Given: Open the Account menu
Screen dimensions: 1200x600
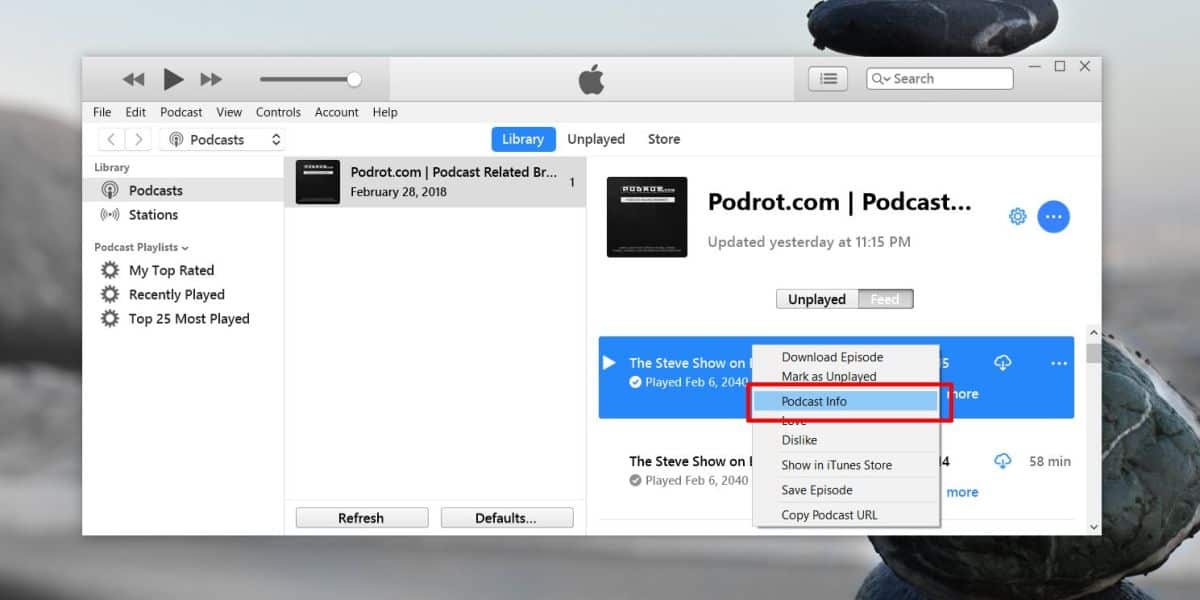Looking at the screenshot, I should click(337, 112).
